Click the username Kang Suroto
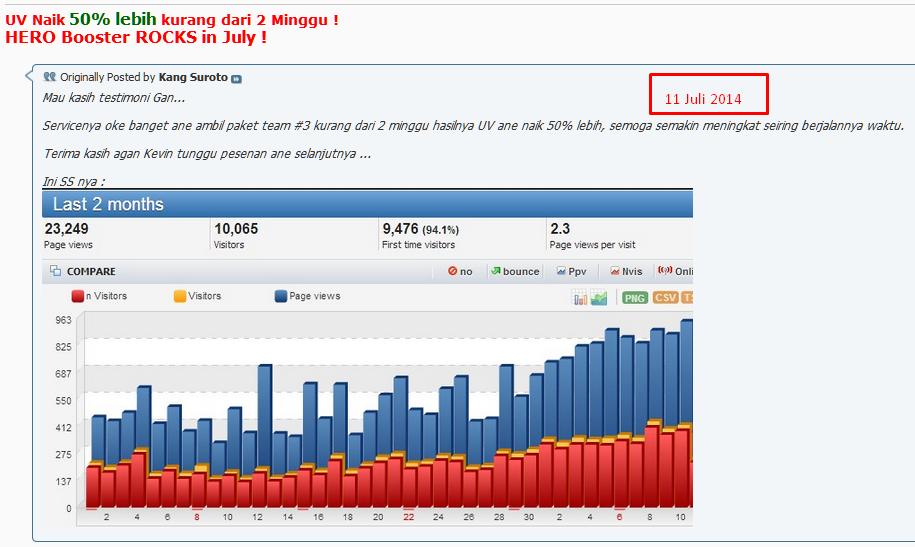This screenshot has height=547, width=915. (x=193, y=77)
